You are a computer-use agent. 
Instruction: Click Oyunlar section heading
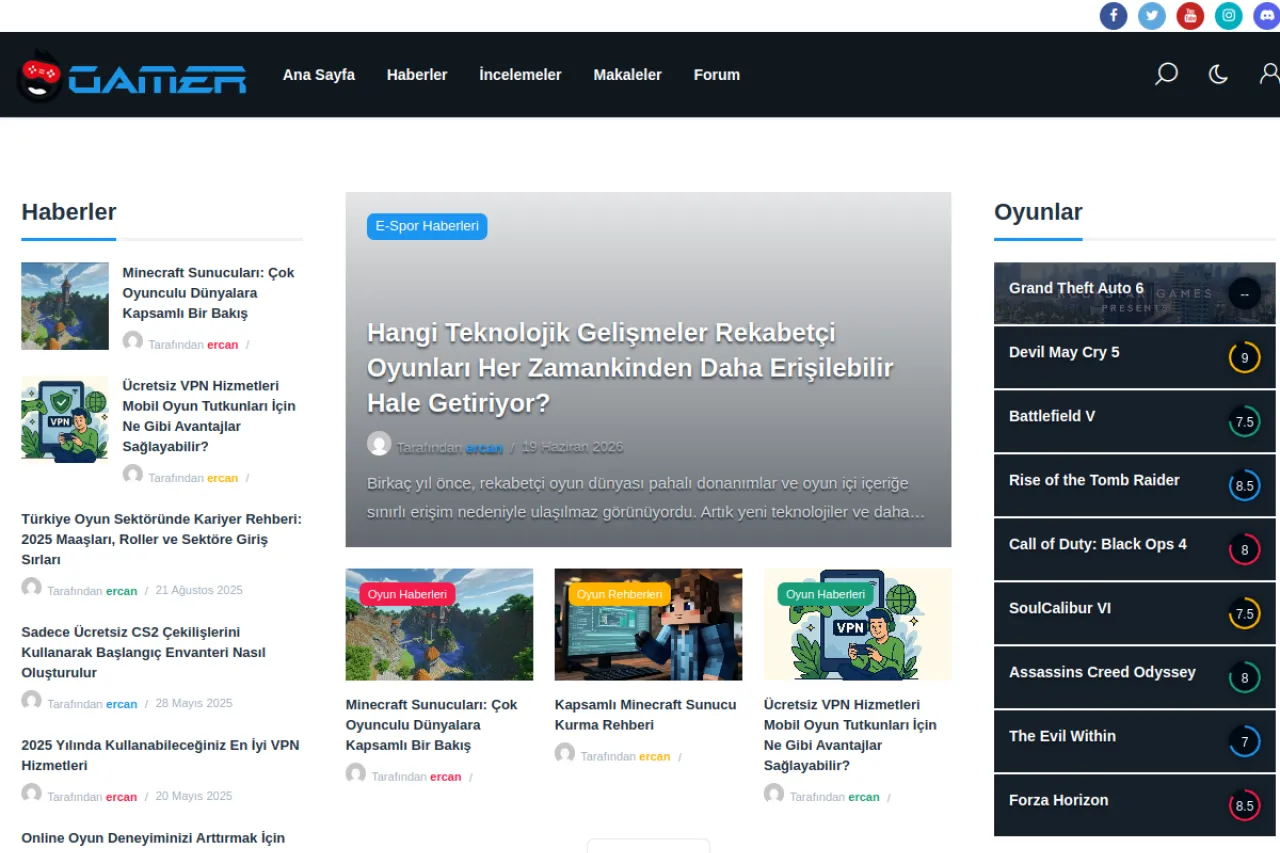[x=1038, y=212]
